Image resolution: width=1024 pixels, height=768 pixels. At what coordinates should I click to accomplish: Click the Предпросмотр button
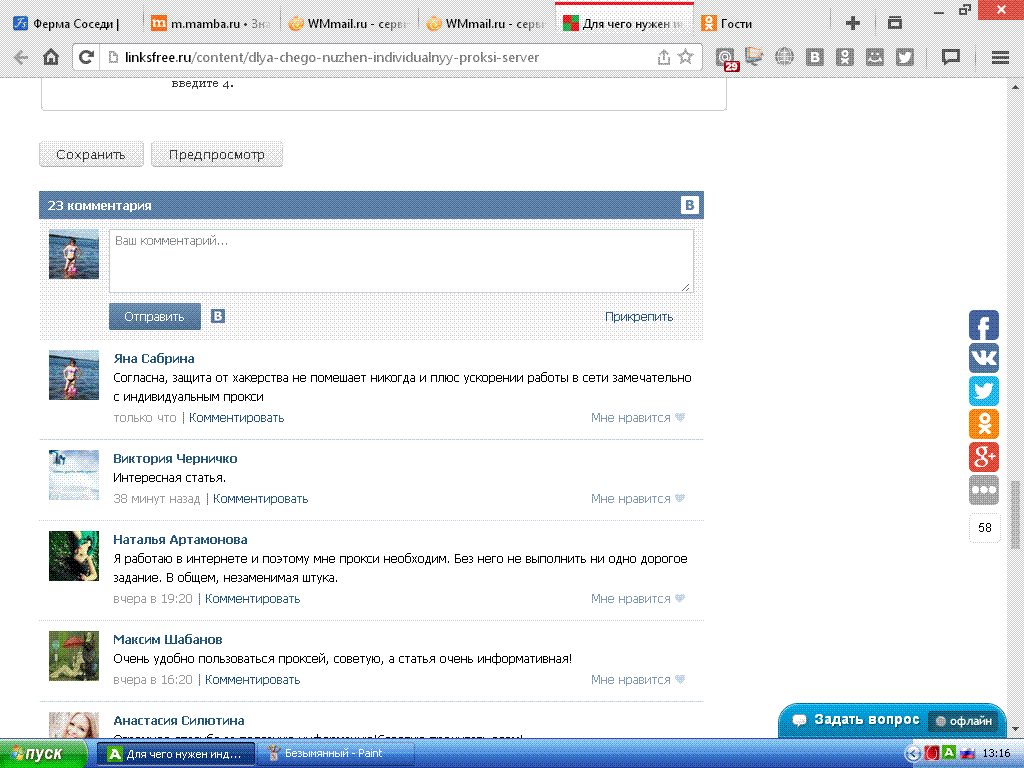tap(217, 155)
